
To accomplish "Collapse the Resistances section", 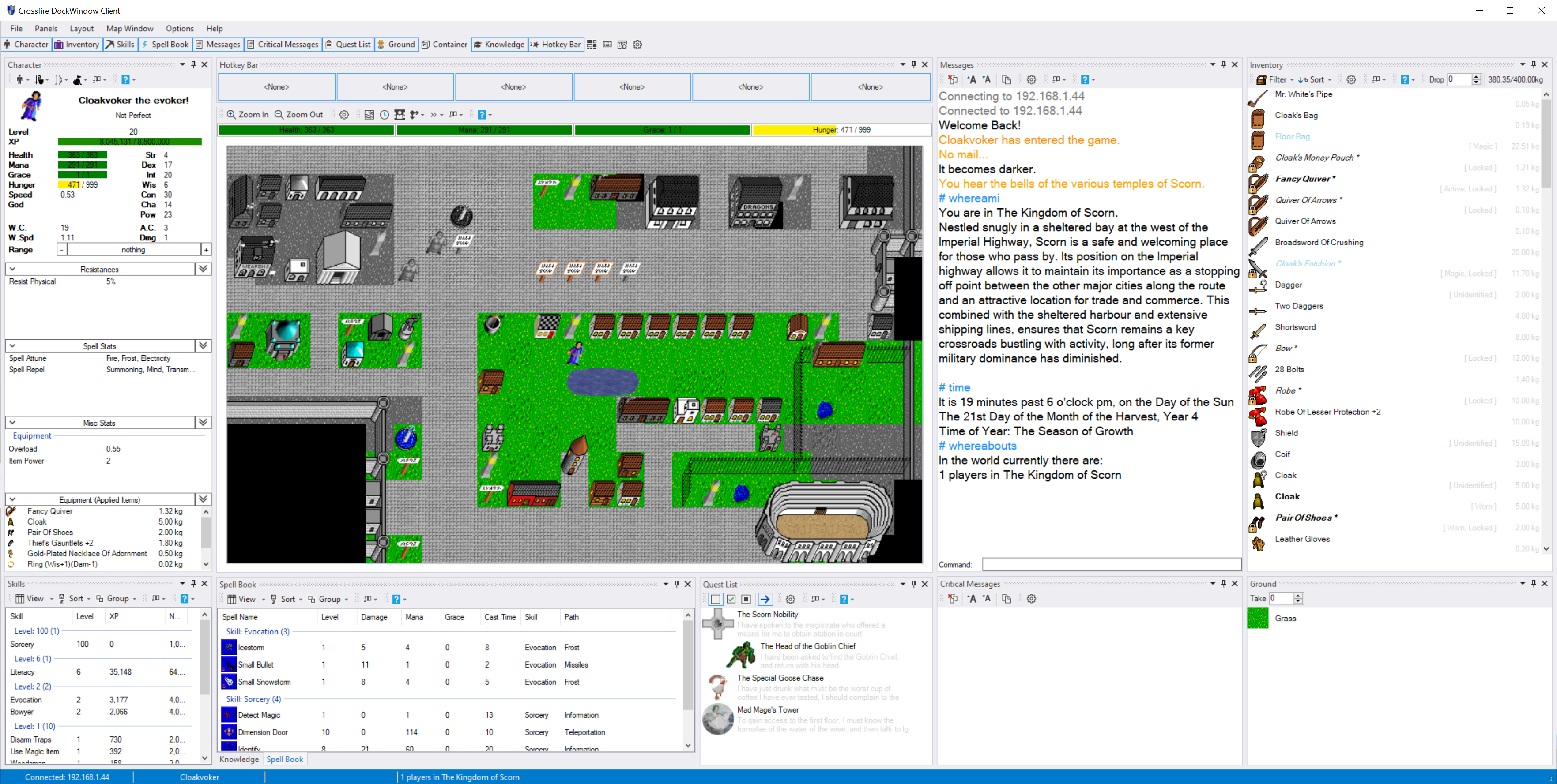I will click(12, 269).
